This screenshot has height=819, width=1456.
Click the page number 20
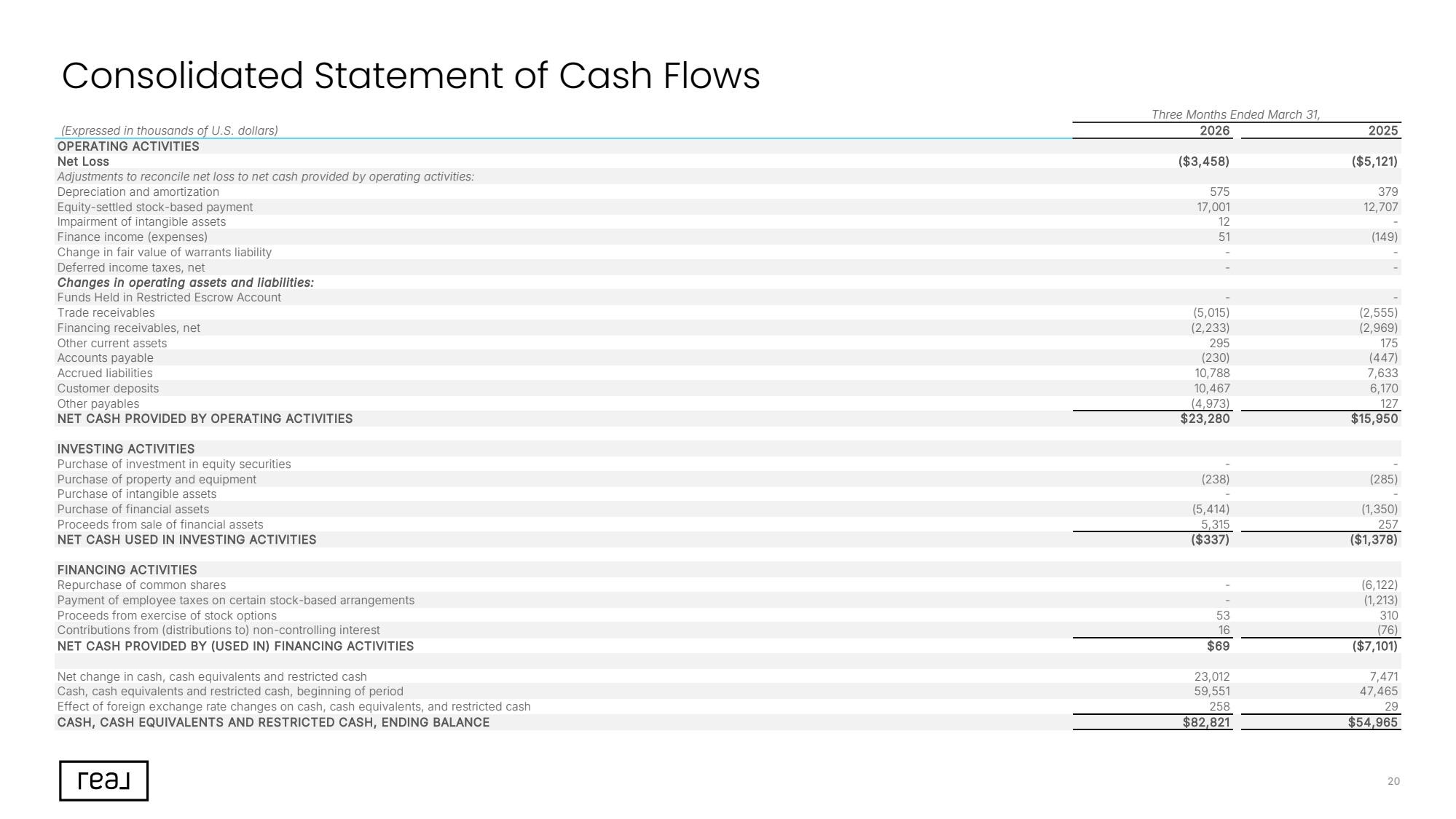1393,781
